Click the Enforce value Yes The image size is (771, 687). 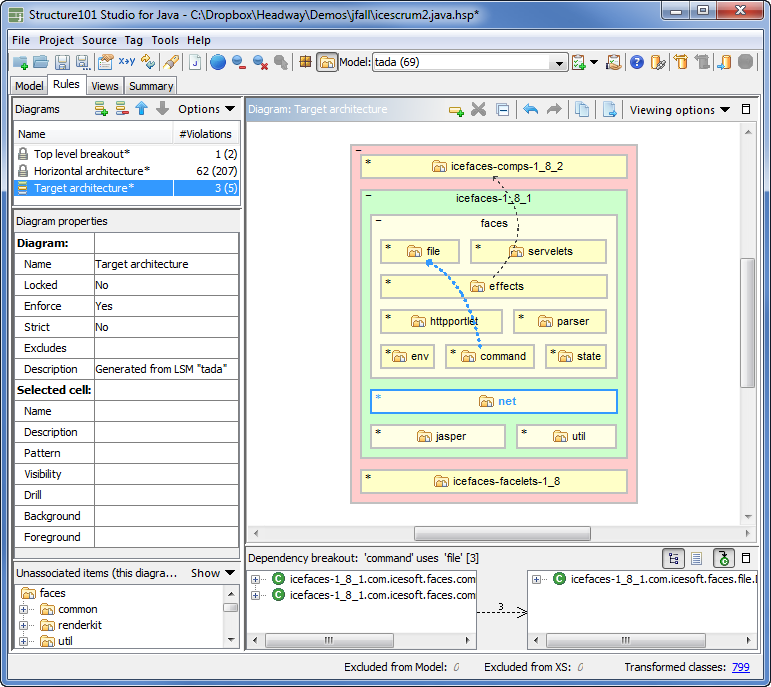[166, 306]
